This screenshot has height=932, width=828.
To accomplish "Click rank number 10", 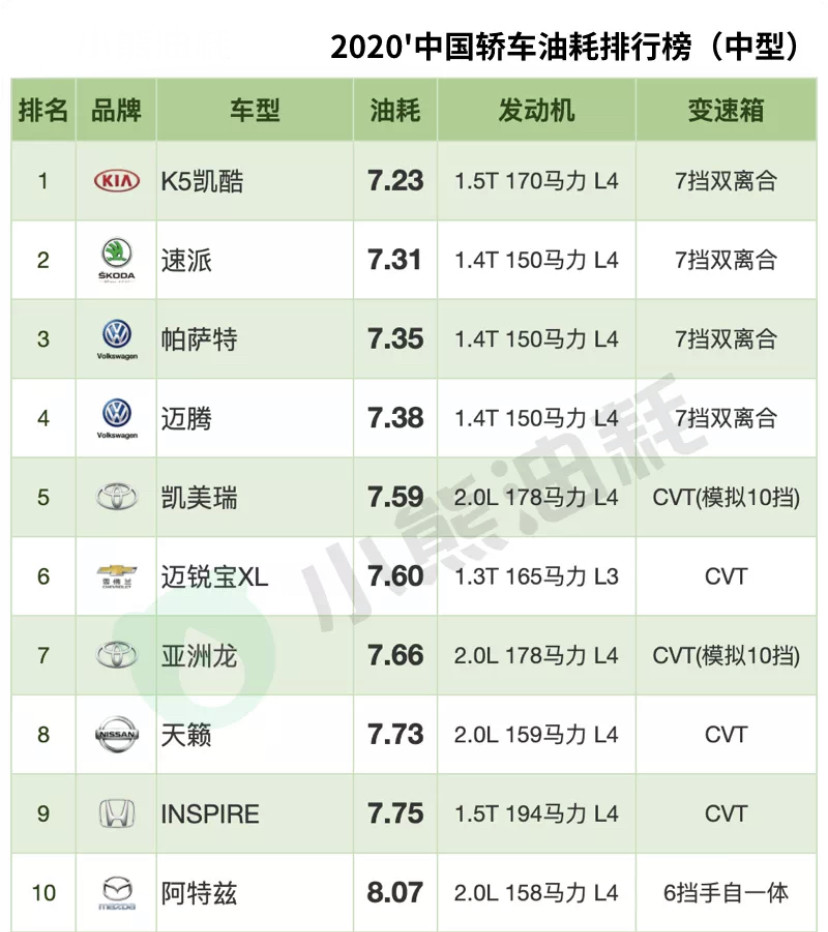I will [x=43, y=893].
